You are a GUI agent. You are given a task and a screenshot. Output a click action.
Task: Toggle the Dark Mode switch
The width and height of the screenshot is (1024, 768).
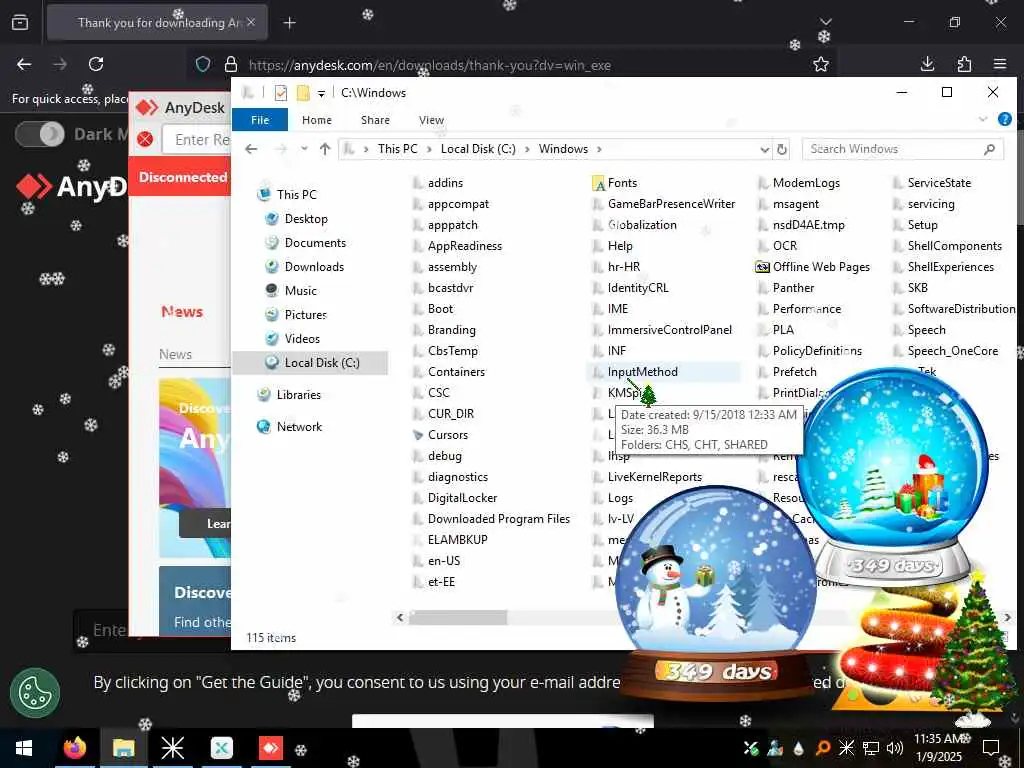40,135
